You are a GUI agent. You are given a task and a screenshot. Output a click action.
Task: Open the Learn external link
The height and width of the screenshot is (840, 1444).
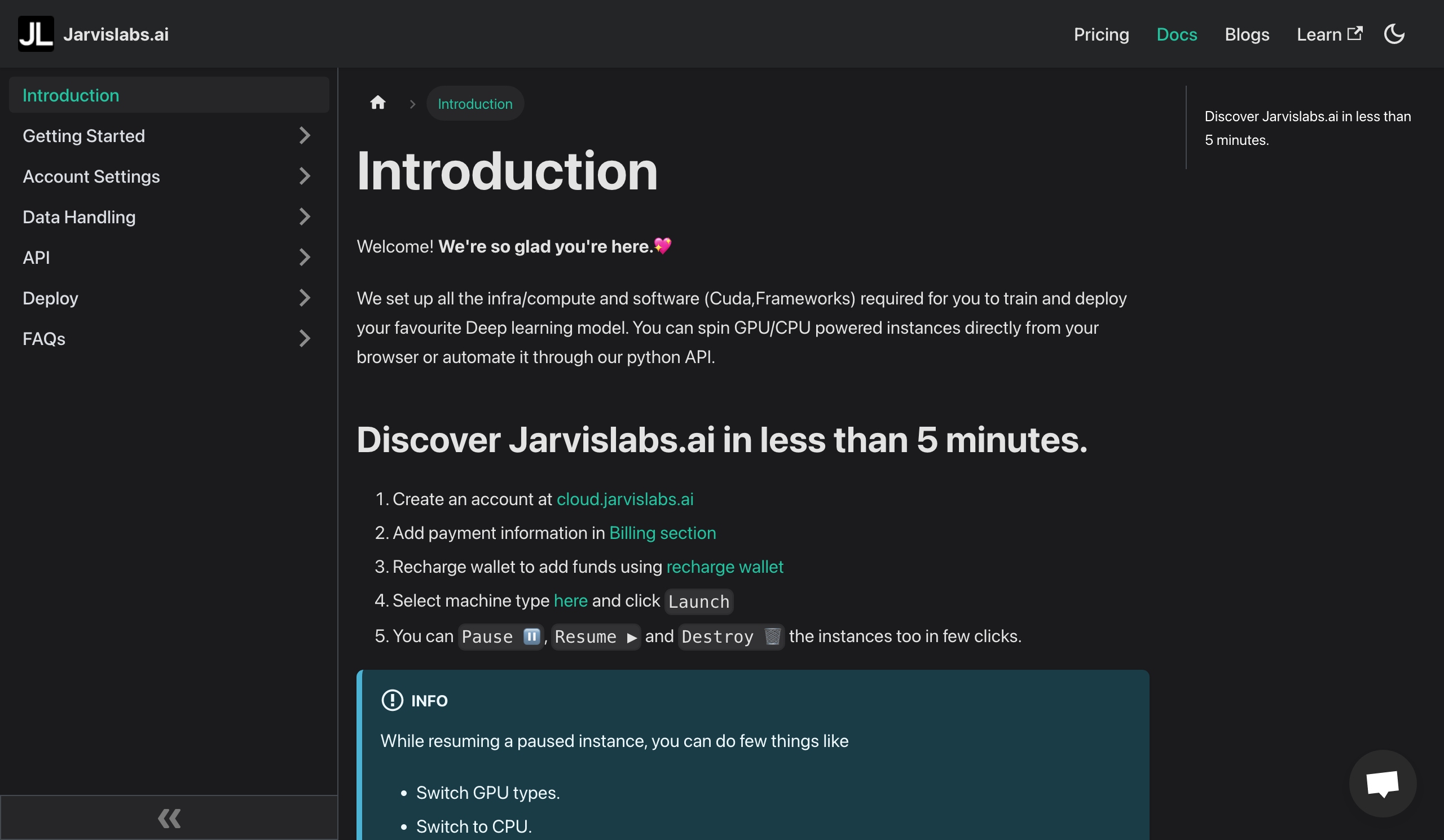pos(1329,34)
